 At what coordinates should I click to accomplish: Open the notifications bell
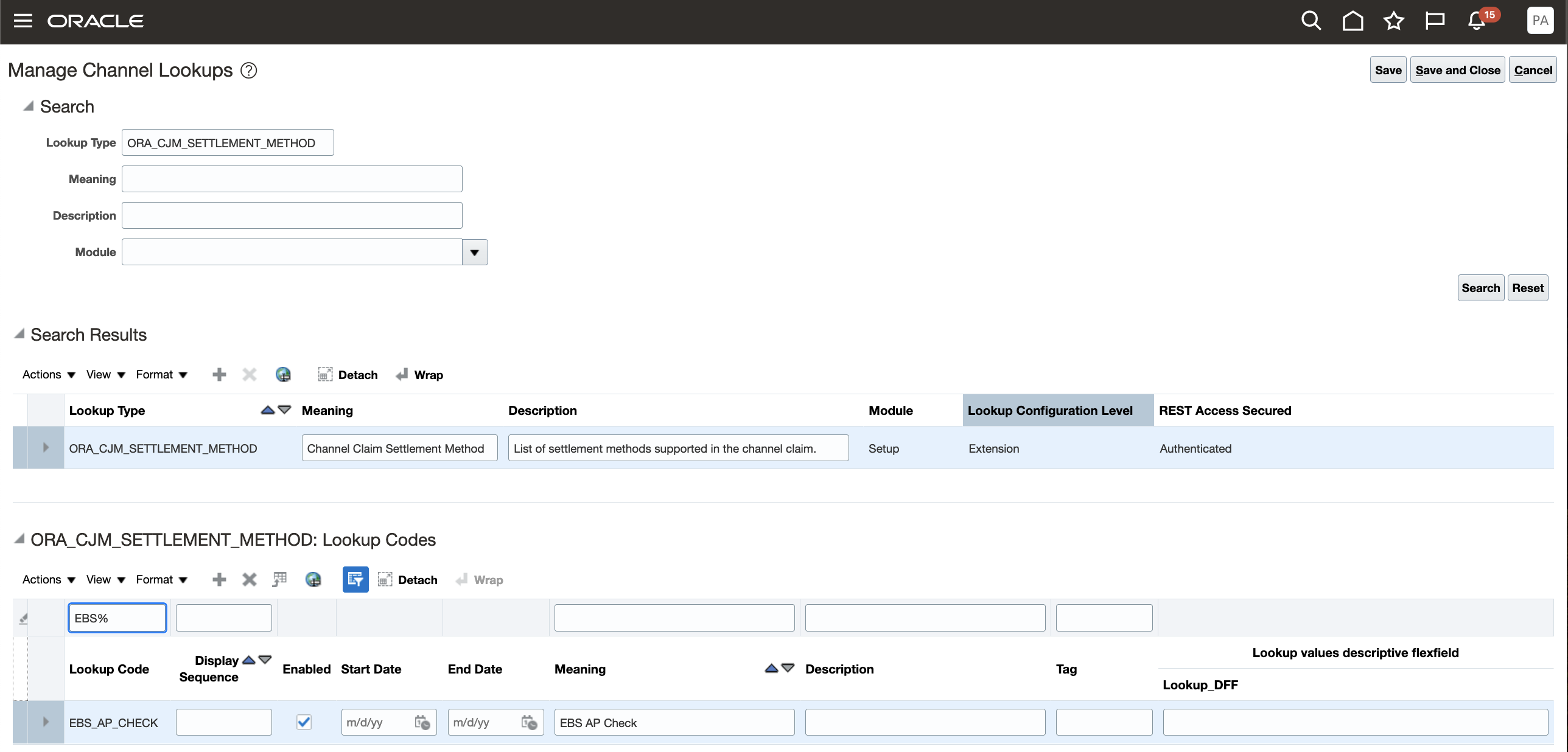(1475, 20)
